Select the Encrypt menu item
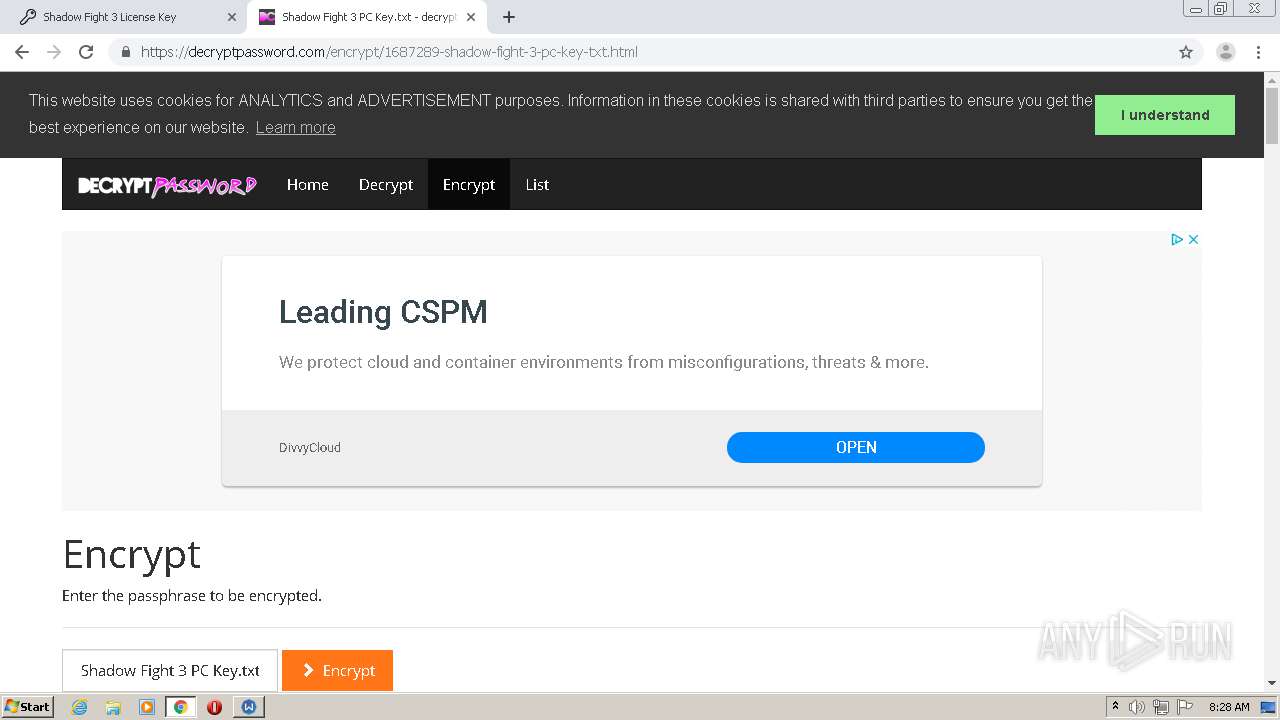 (x=469, y=184)
